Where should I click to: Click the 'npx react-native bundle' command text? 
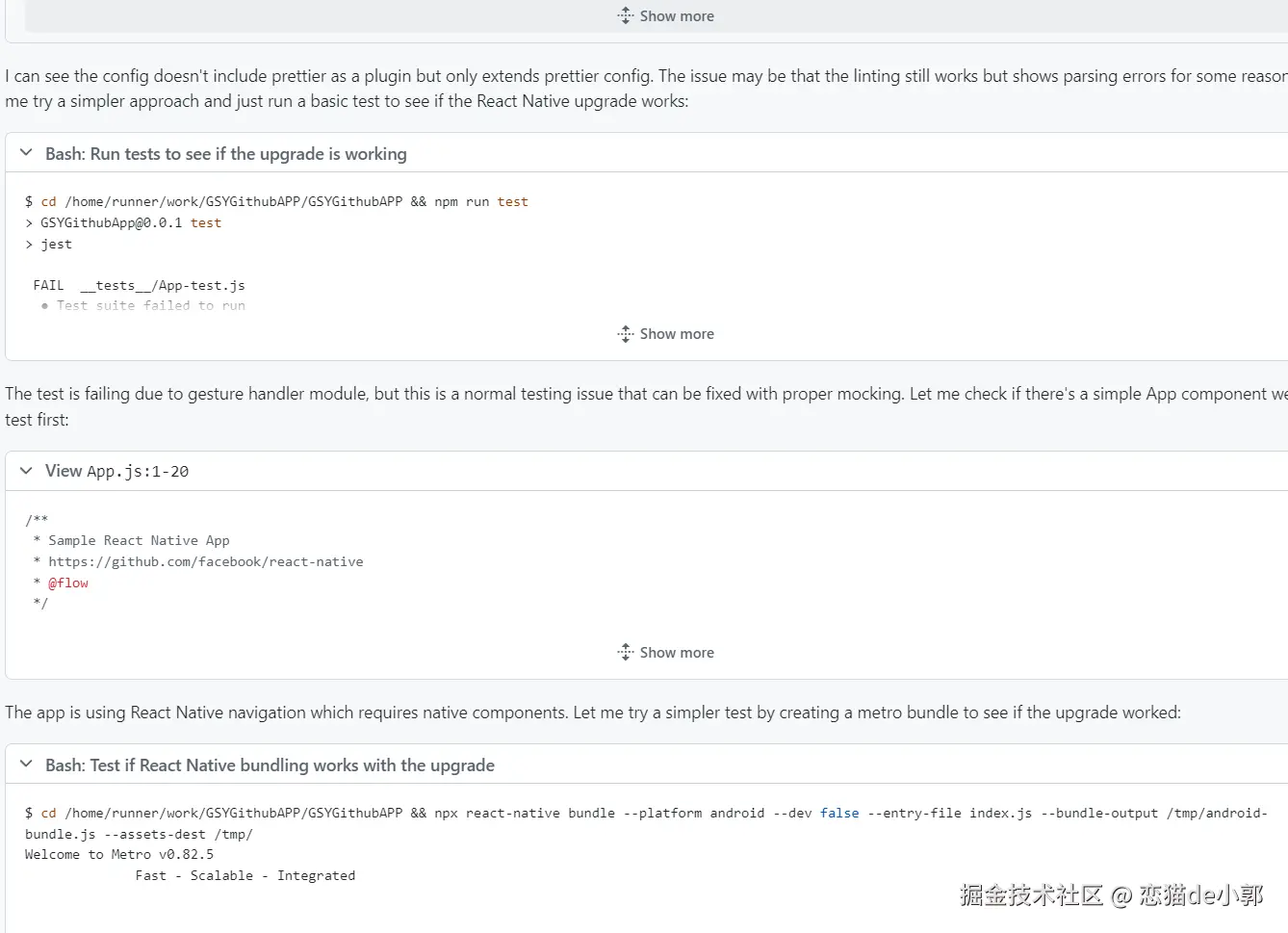524,813
